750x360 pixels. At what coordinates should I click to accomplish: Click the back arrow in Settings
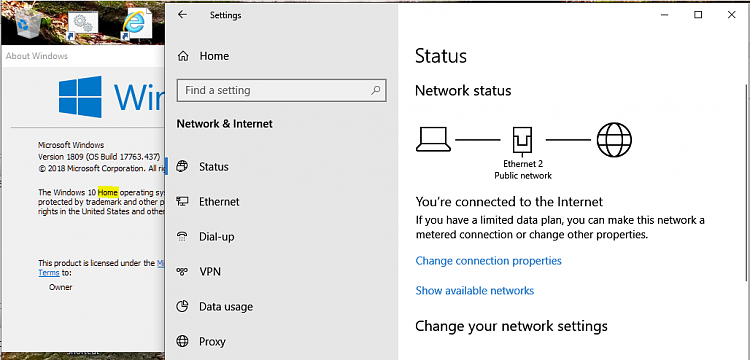point(182,15)
